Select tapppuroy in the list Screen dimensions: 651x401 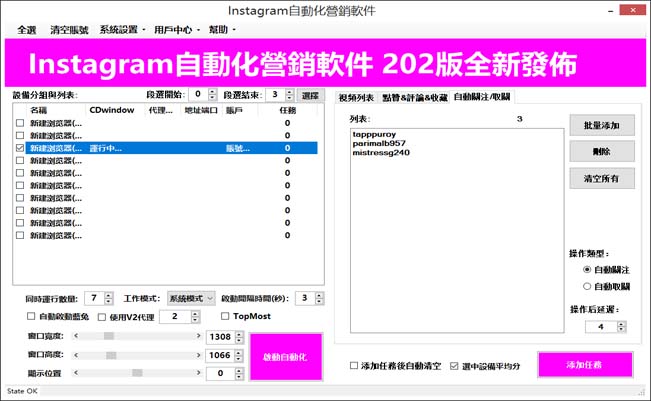(x=374, y=134)
